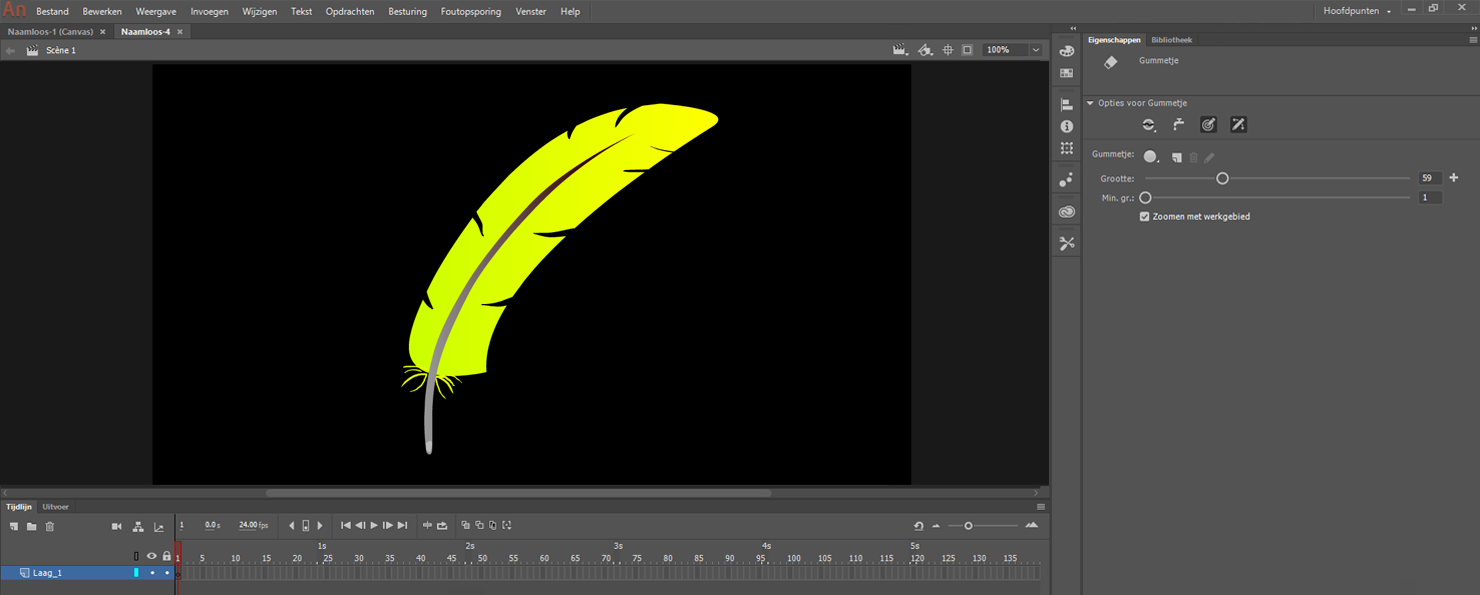1480x595 pixels.
Task: Open the Wijzigen menu
Action: coord(260,12)
